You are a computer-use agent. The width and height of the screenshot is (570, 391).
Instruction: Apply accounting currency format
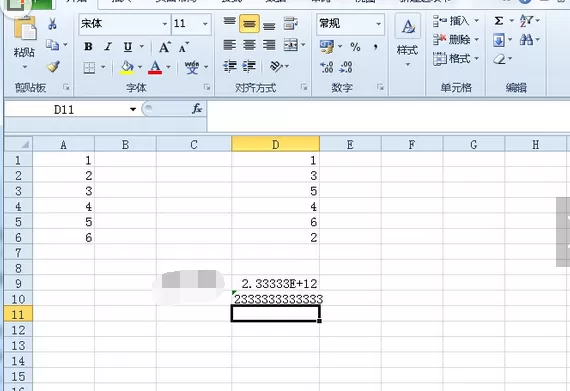pos(327,47)
